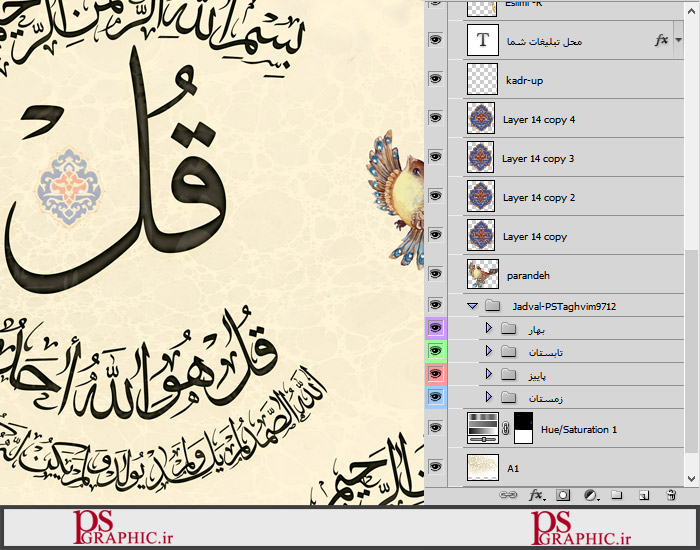Hide the red-labeled پاییز group

coord(435,374)
